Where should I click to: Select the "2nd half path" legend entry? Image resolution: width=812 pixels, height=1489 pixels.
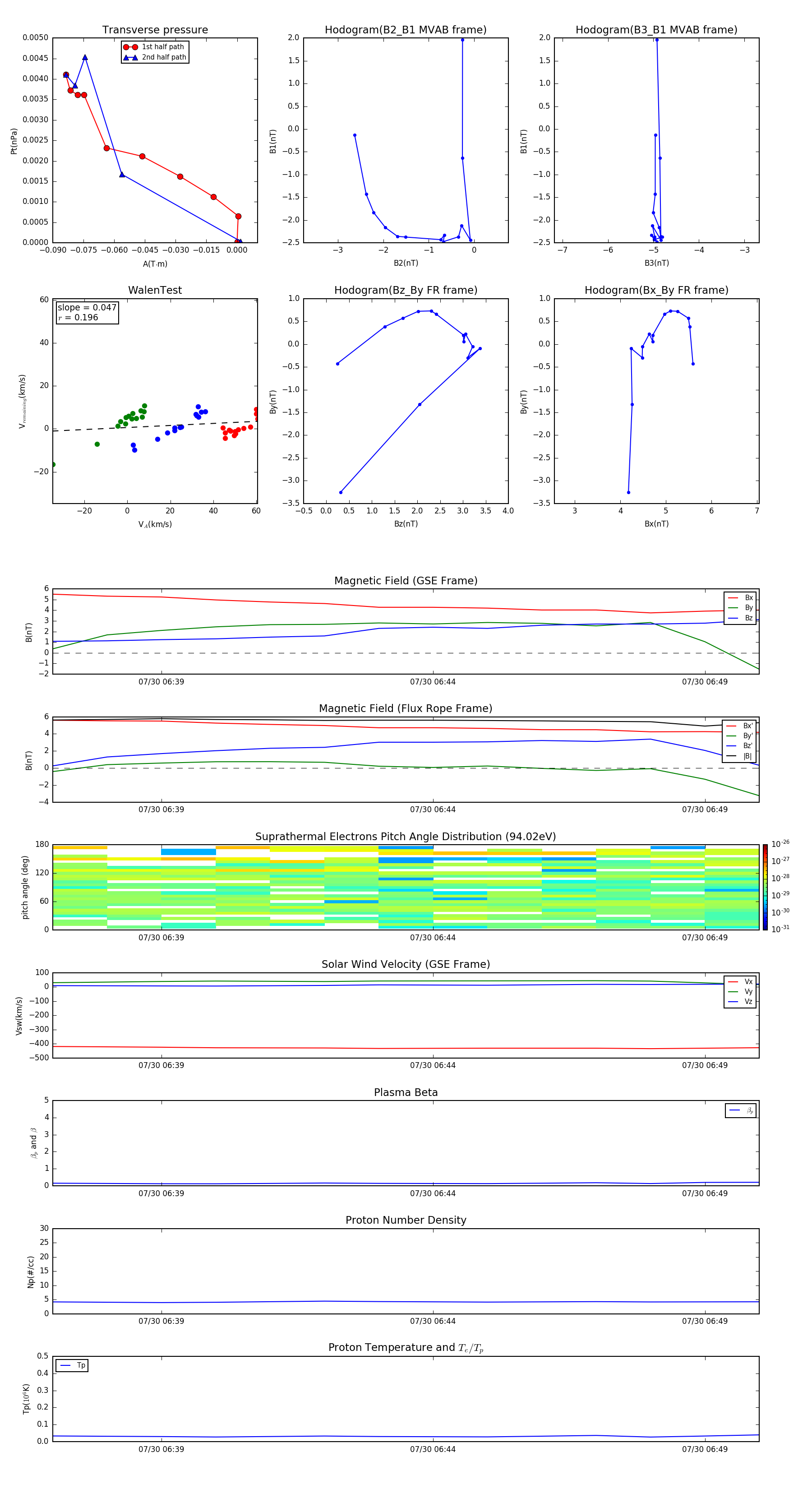(x=155, y=57)
